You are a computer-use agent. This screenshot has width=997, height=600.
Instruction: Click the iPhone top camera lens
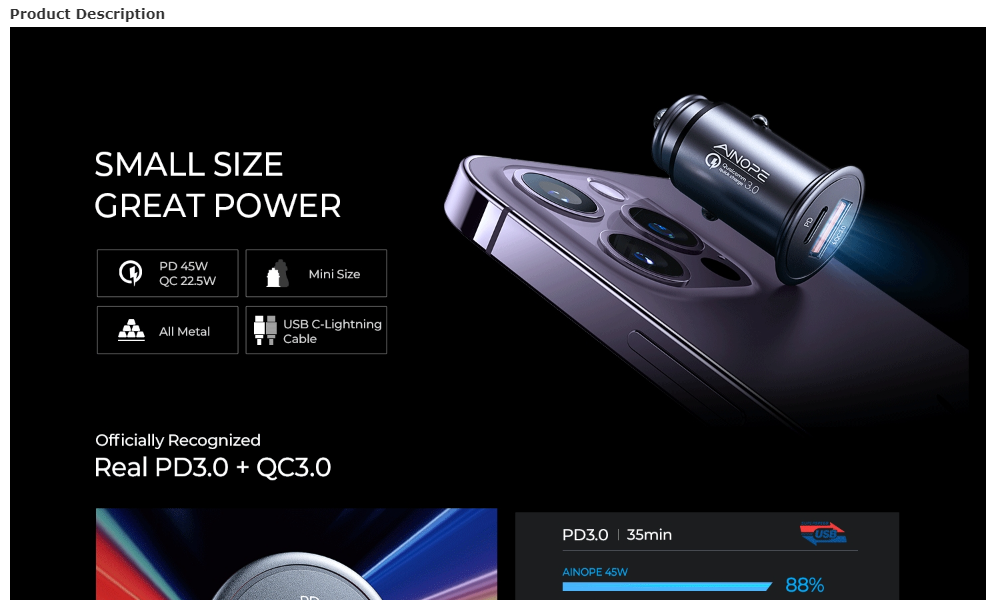558,192
